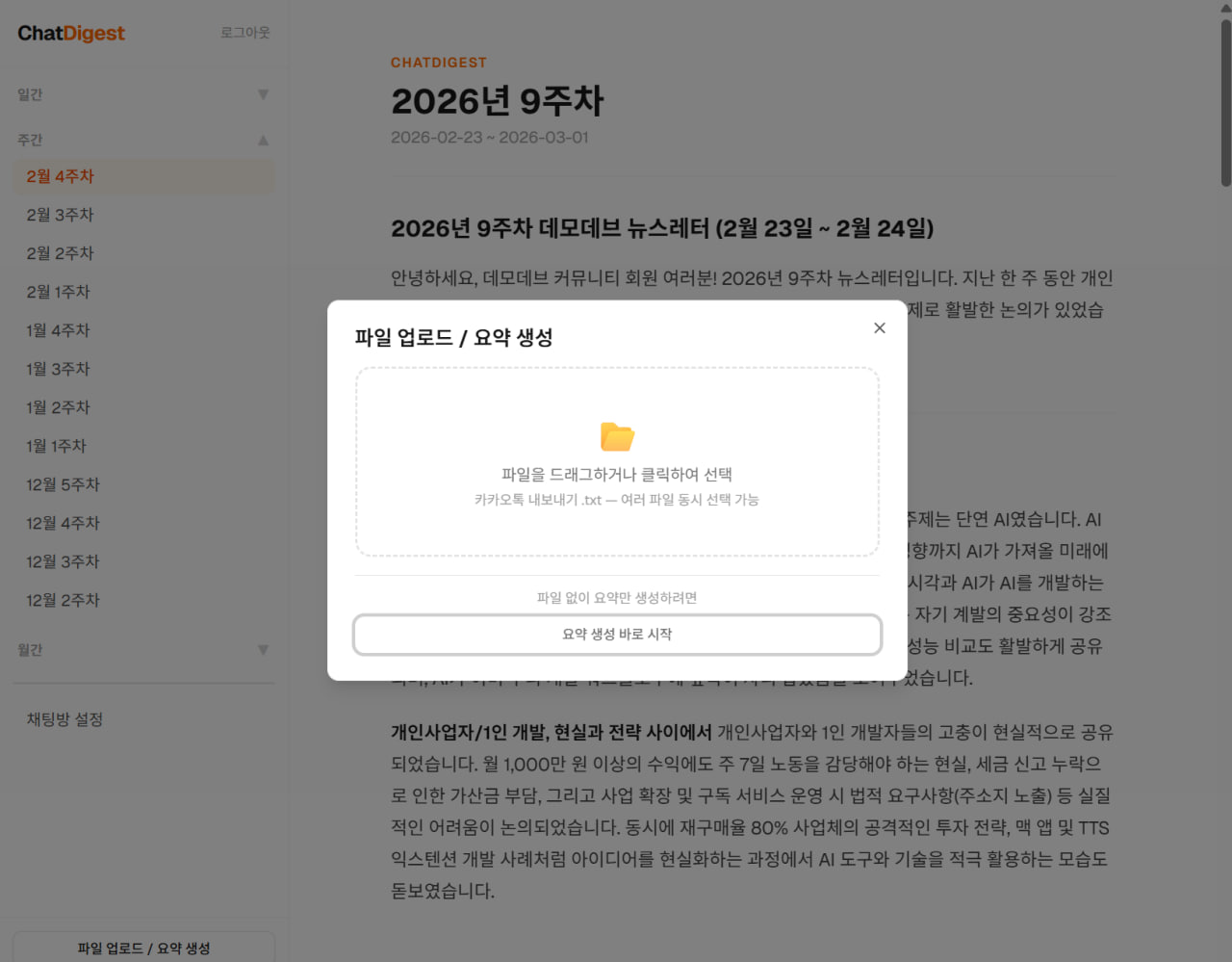Viewport: 1232px width, 962px height.
Task: Collapse the 주간 section arrow
Action: click(263, 140)
